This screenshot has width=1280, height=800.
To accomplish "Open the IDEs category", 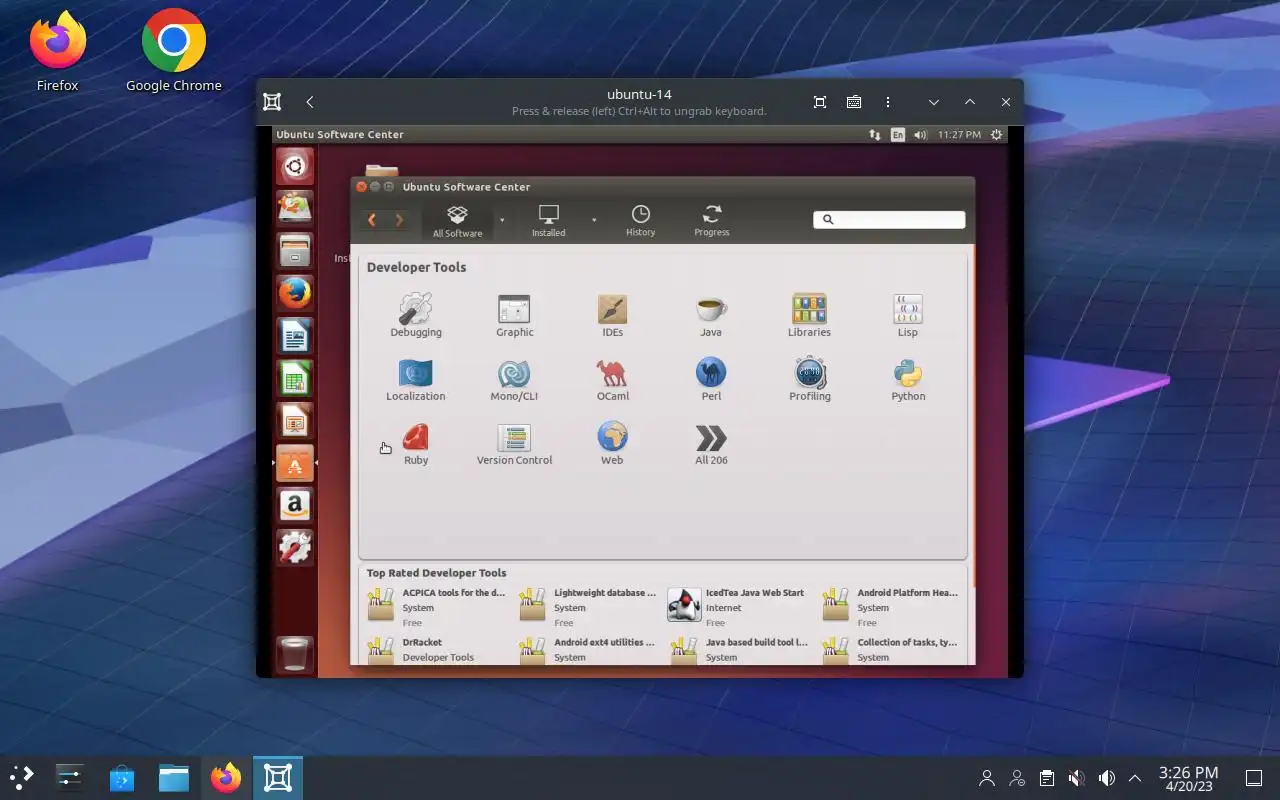I will (612, 315).
